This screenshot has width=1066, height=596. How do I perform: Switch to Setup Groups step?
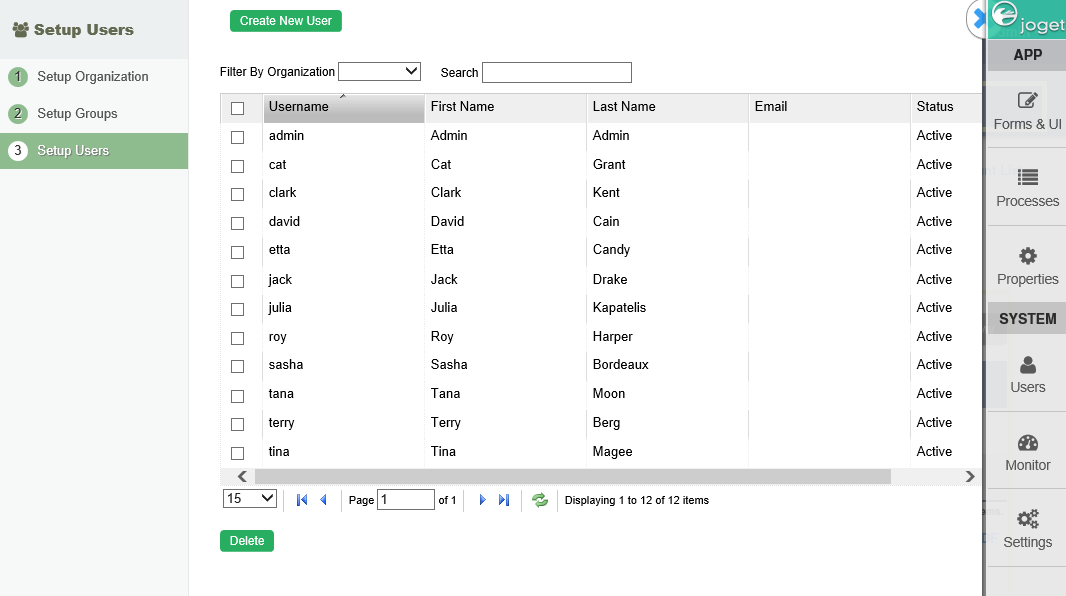coord(77,114)
